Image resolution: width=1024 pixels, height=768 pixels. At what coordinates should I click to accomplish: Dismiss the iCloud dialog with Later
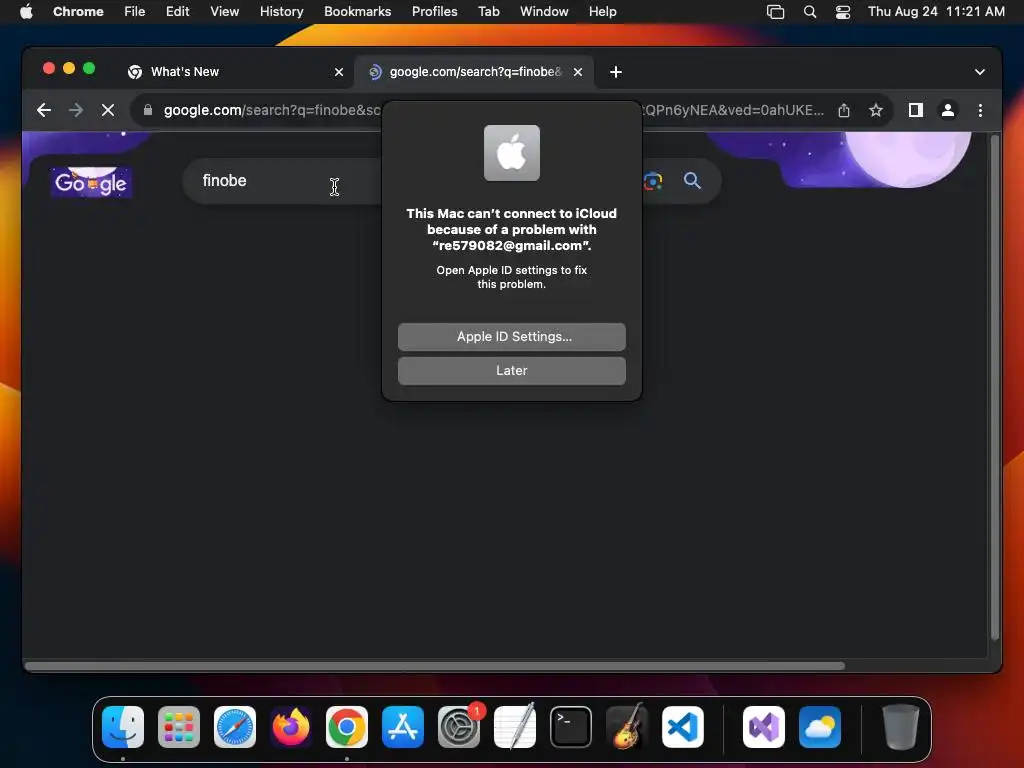click(511, 370)
